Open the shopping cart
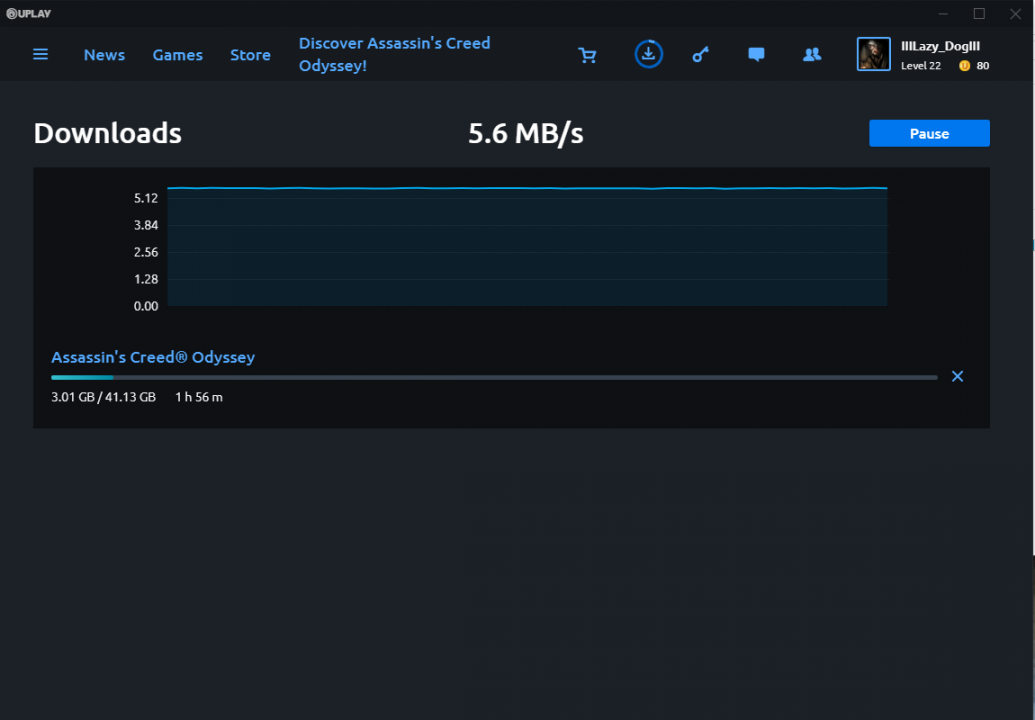The image size is (1035, 720). [587, 55]
